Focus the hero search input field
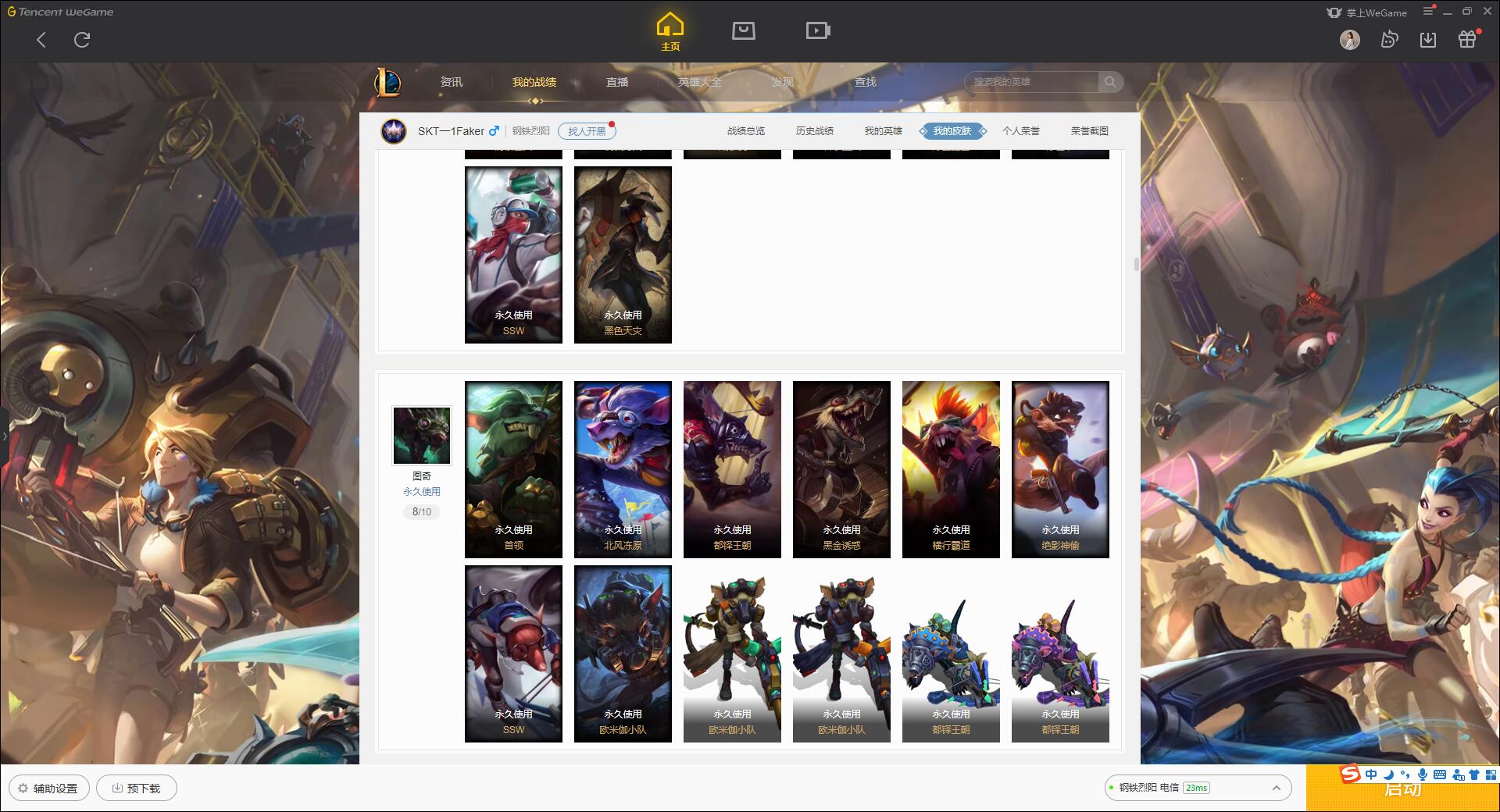This screenshot has width=1500, height=812. pyautogui.click(x=1033, y=82)
